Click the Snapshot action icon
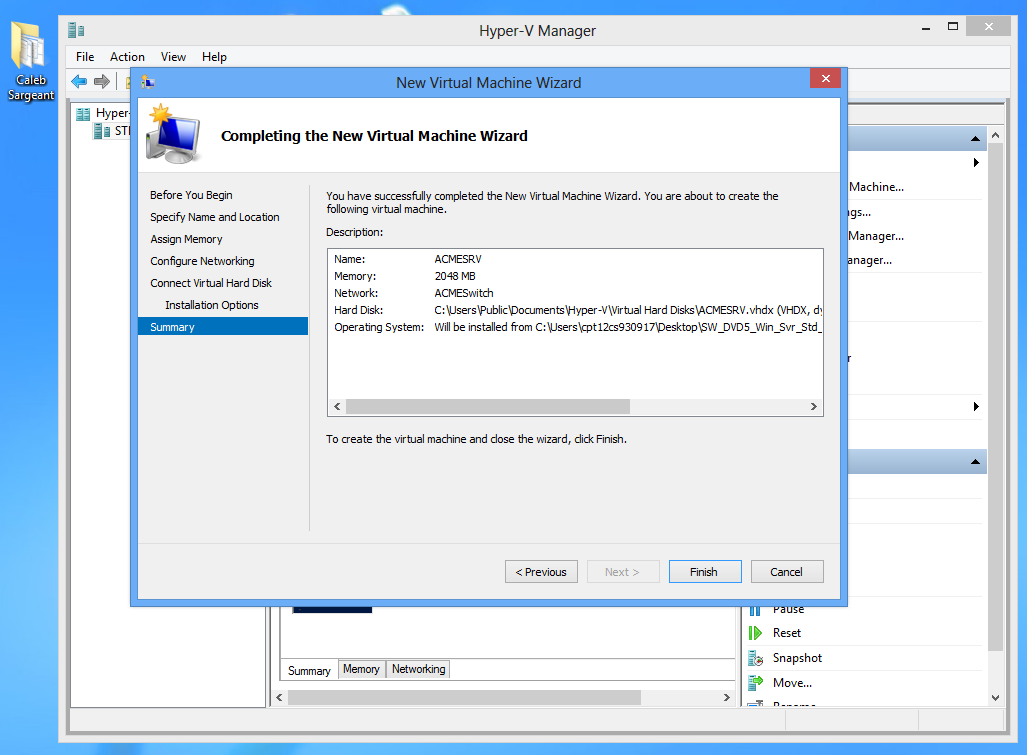This screenshot has height=755, width=1027. [x=755, y=658]
